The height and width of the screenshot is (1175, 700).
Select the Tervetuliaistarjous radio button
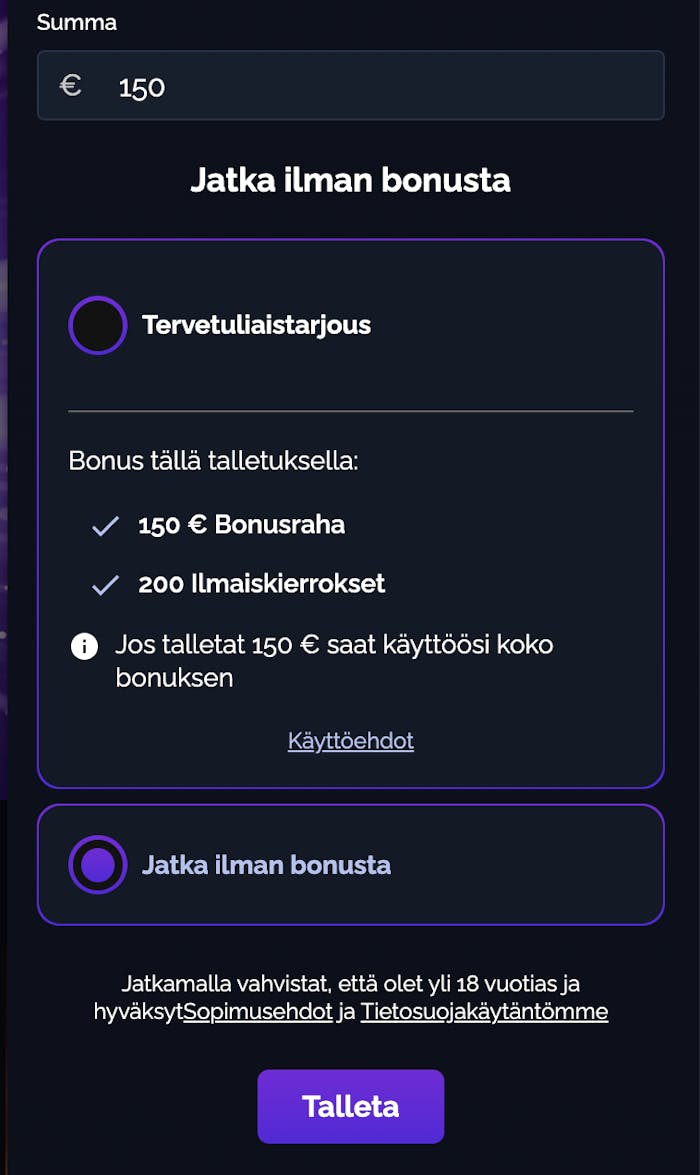click(x=98, y=325)
